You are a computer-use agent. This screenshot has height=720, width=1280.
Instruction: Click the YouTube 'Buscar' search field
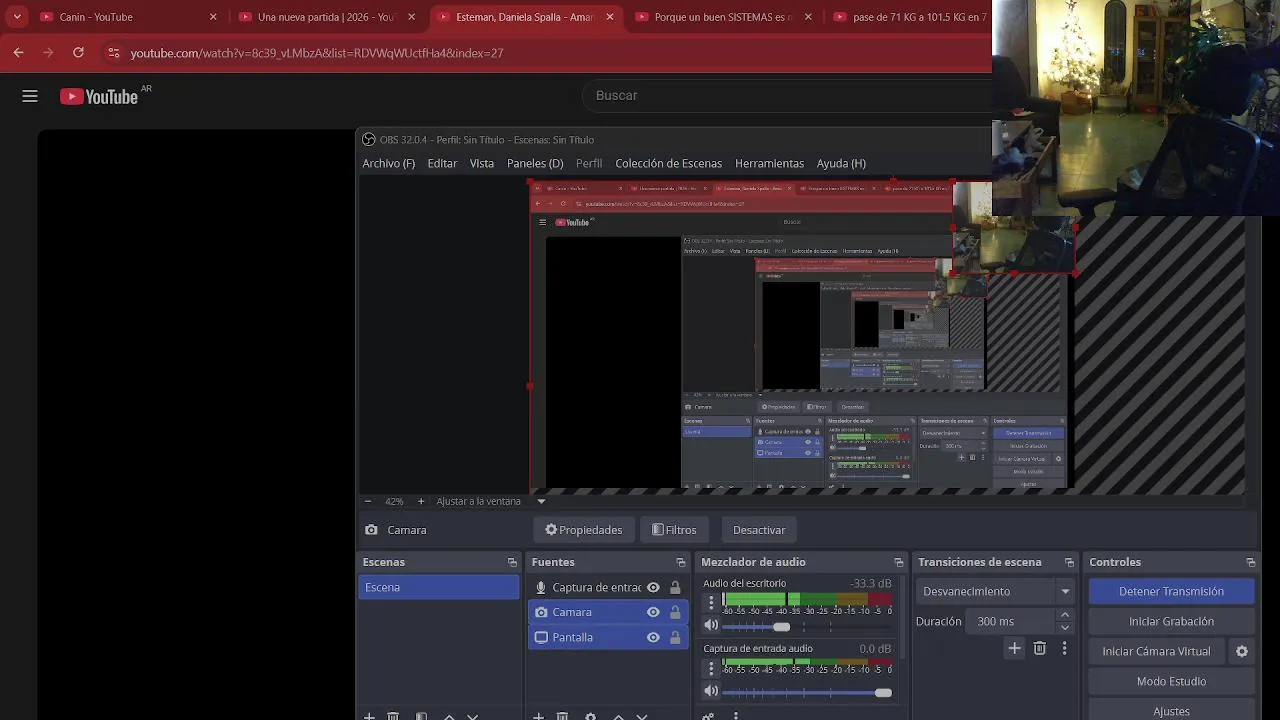tap(785, 95)
